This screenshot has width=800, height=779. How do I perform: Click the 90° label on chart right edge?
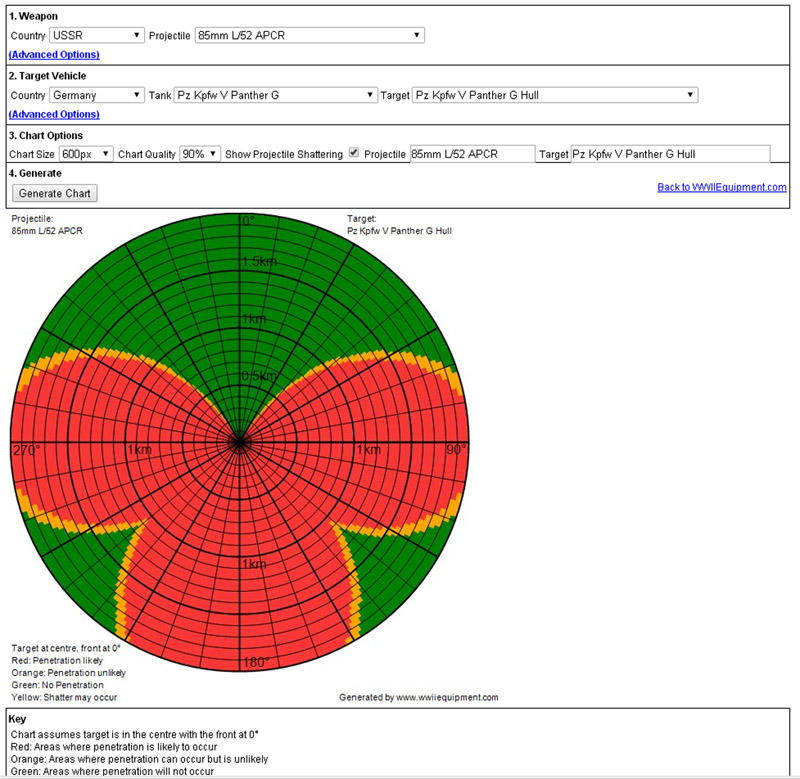[456, 449]
